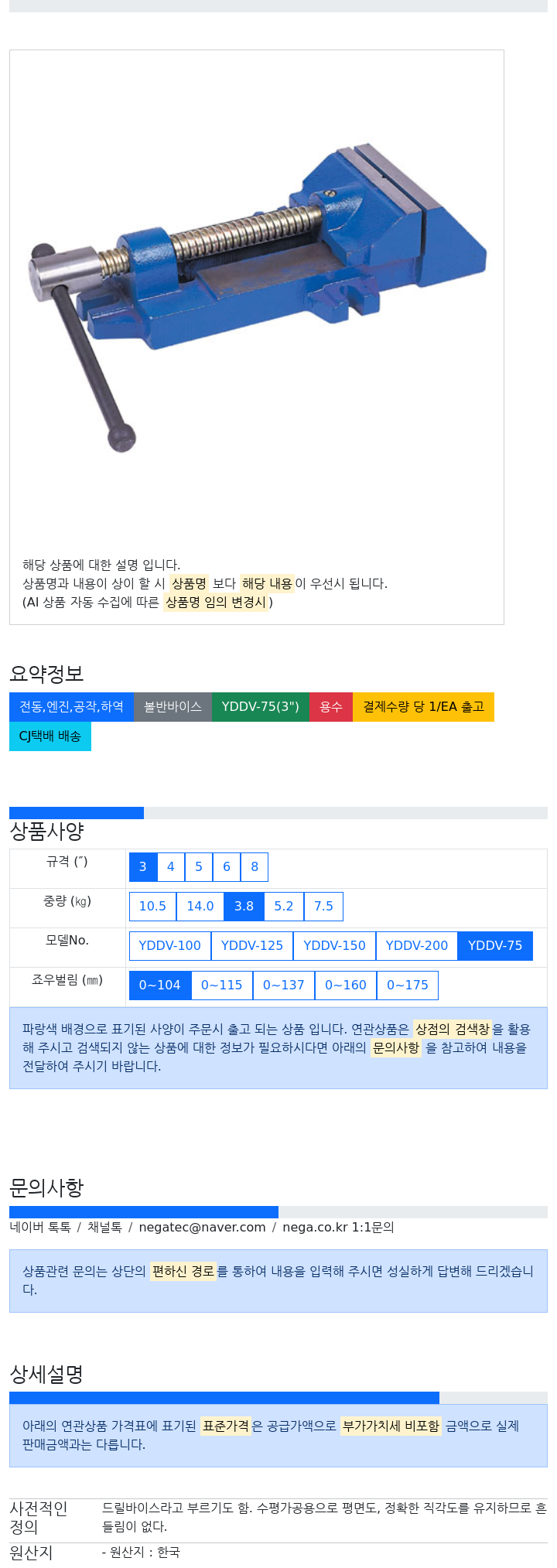Click the 결제수량 당 1/EA 출고 tag
557x1568 pixels.
click(423, 707)
